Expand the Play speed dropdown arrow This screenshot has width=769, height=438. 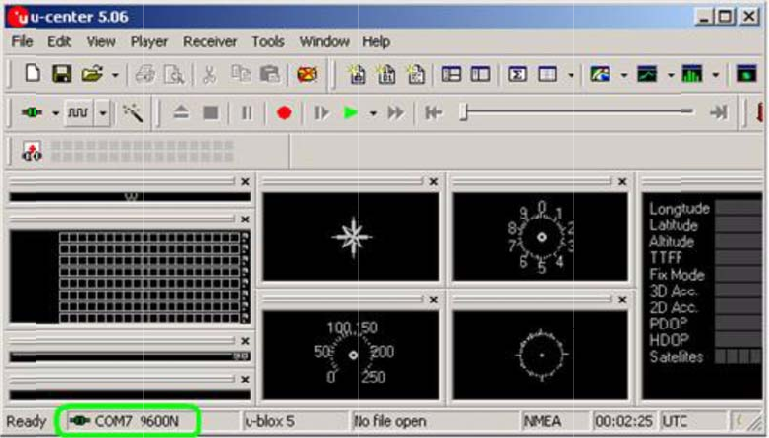pyautogui.click(x=373, y=113)
